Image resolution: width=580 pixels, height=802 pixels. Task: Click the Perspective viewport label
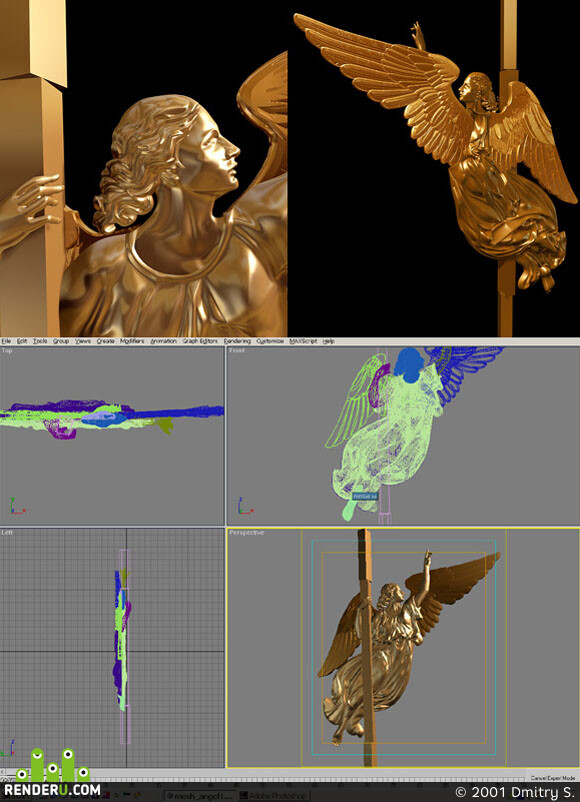click(x=247, y=533)
